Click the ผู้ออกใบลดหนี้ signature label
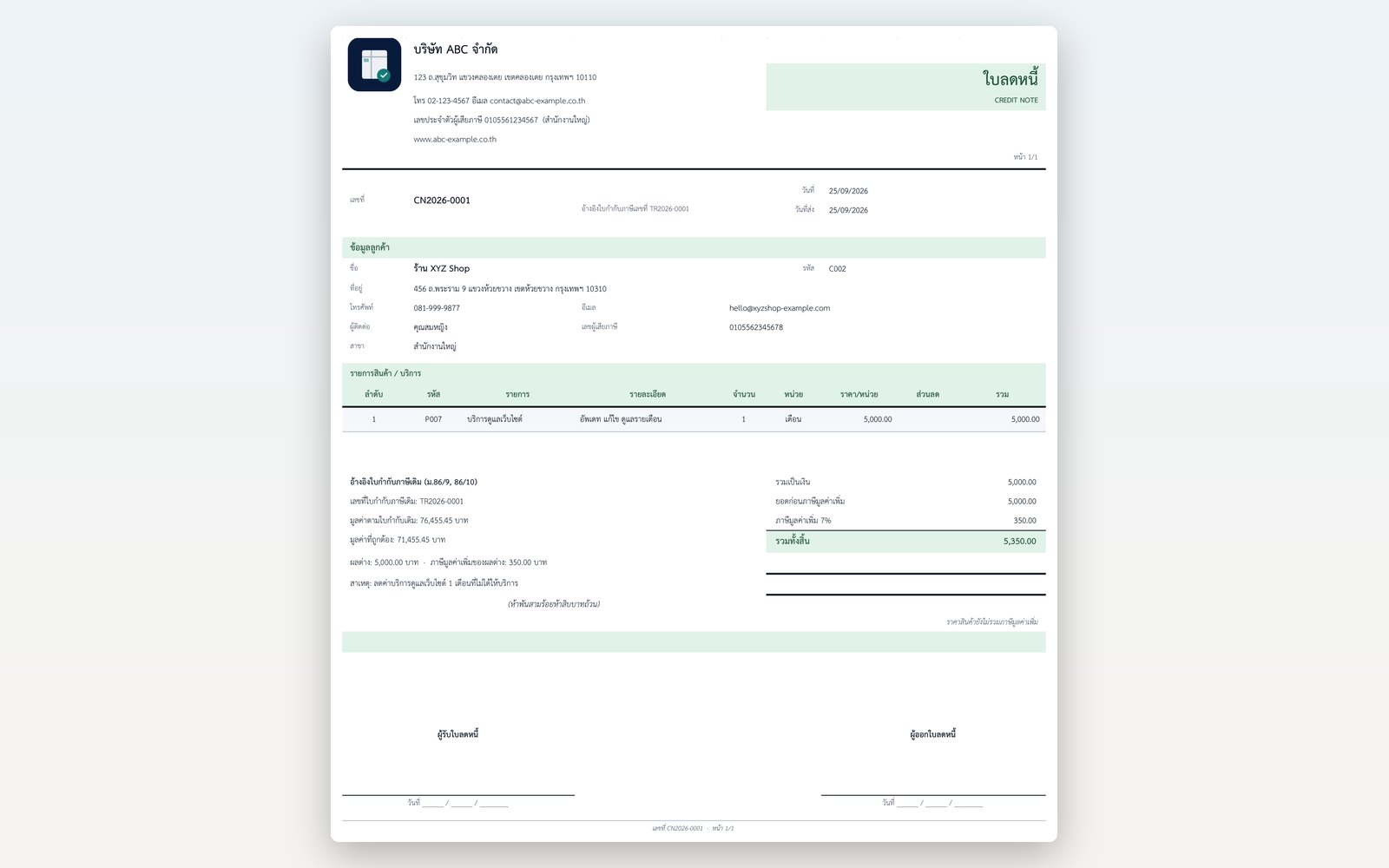Image resolution: width=1389 pixels, height=868 pixels. pyautogui.click(x=933, y=734)
